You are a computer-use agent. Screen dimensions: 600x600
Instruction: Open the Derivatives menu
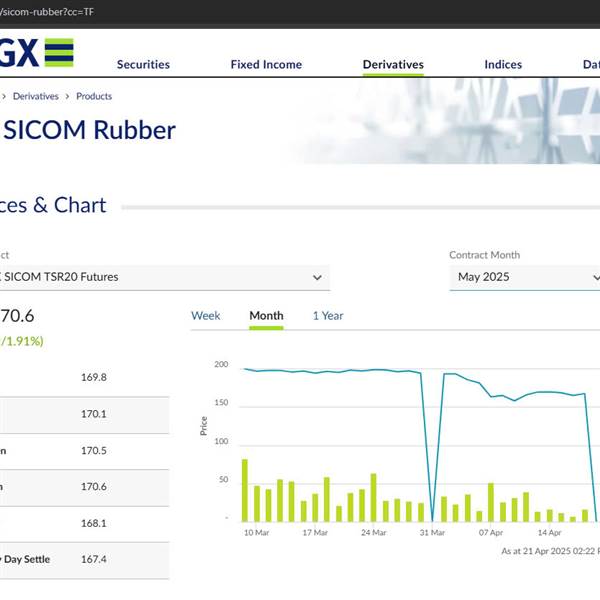pos(393,64)
